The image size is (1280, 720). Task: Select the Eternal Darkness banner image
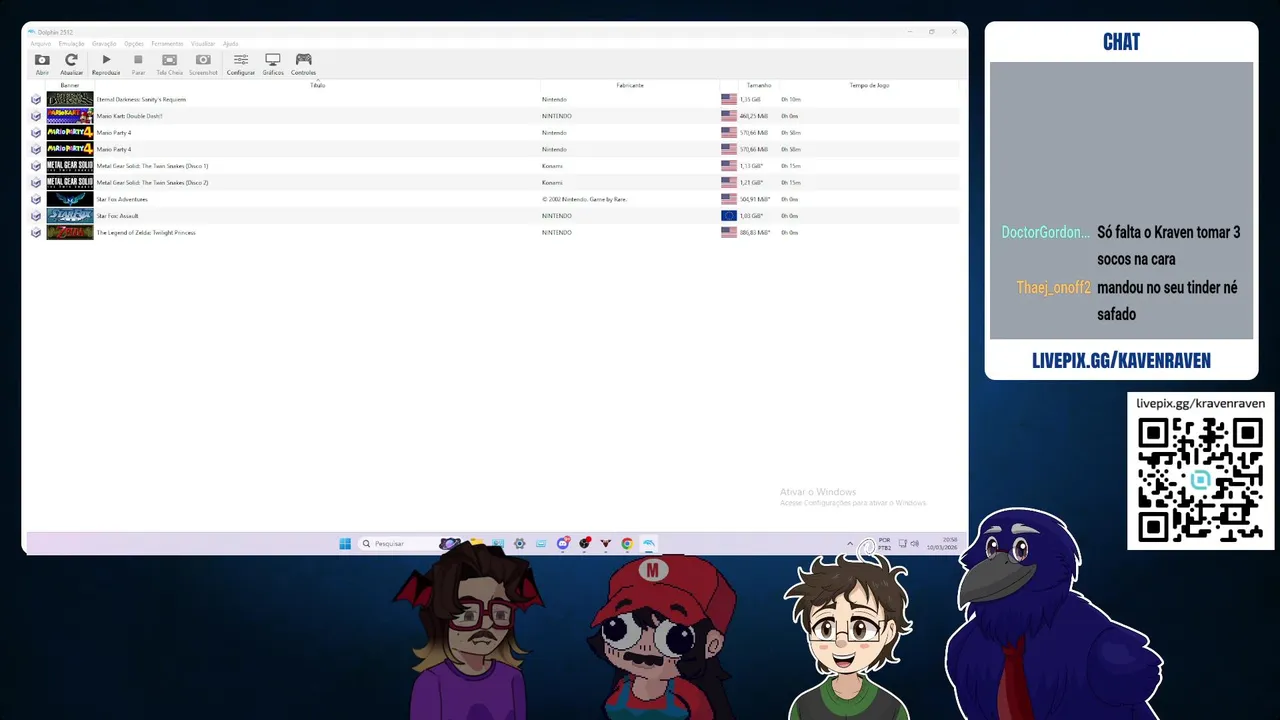70,100
